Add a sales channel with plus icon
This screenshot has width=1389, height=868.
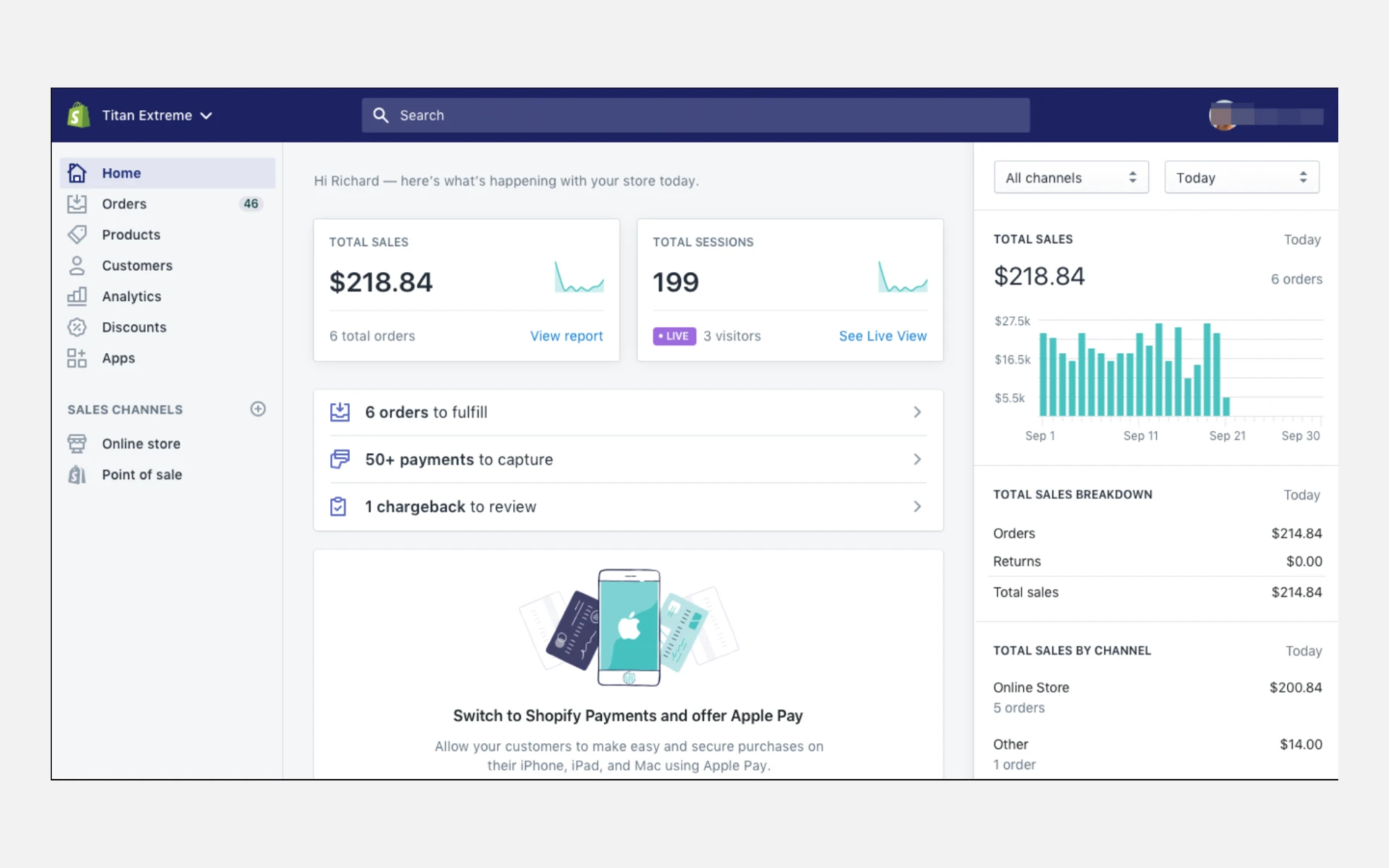tap(258, 409)
